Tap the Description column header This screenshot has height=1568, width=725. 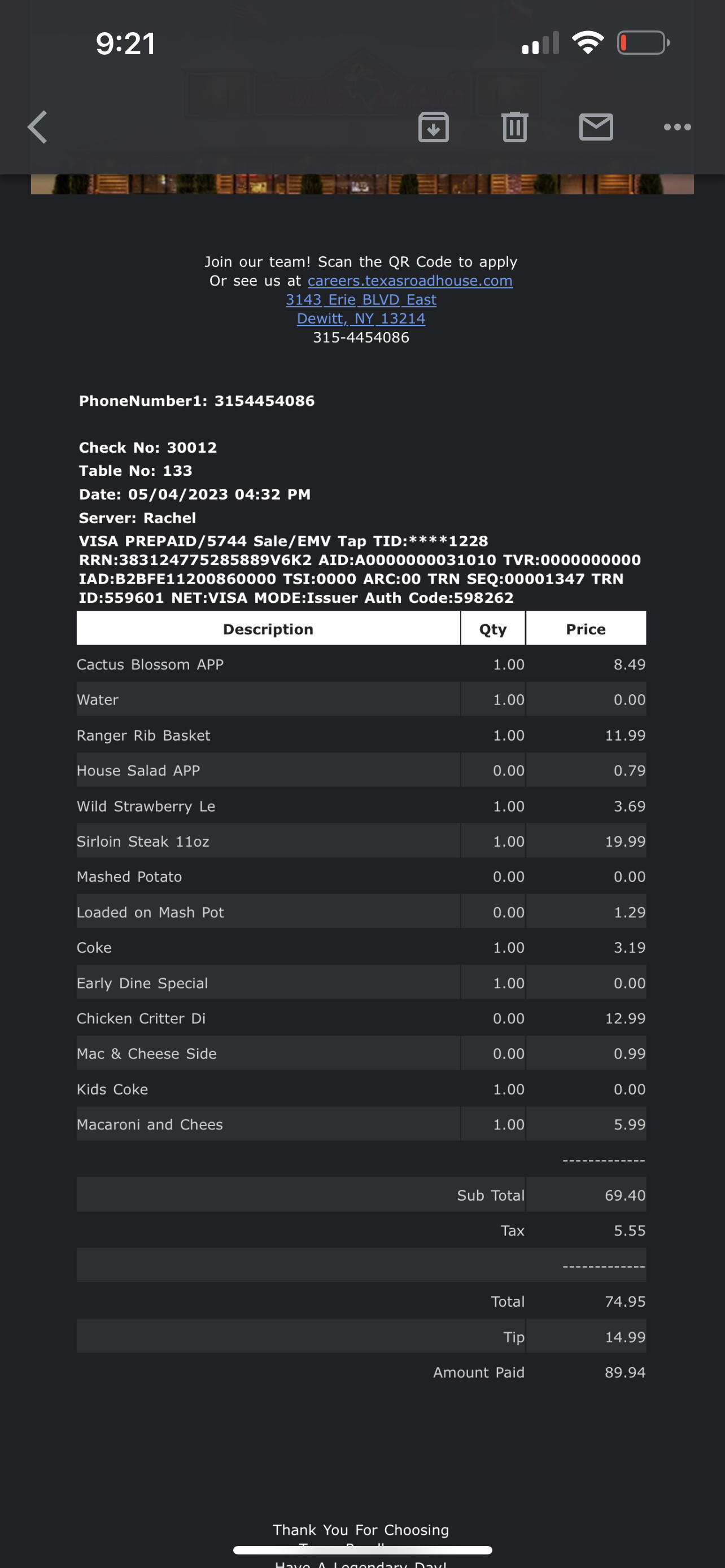pyautogui.click(x=268, y=629)
